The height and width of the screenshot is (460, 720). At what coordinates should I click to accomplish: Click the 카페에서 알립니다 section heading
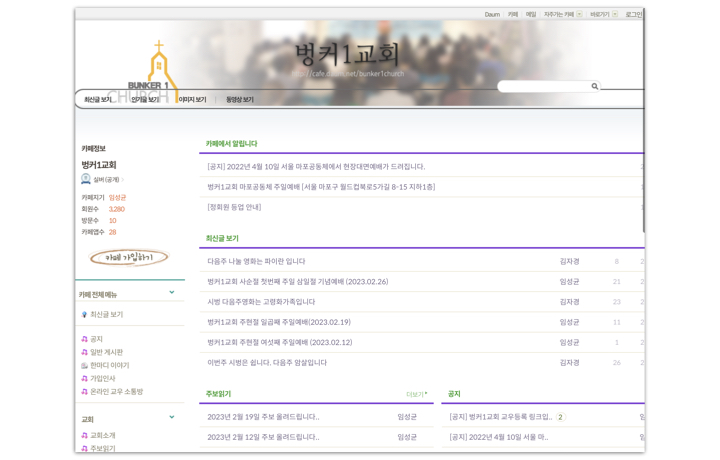pos(231,144)
